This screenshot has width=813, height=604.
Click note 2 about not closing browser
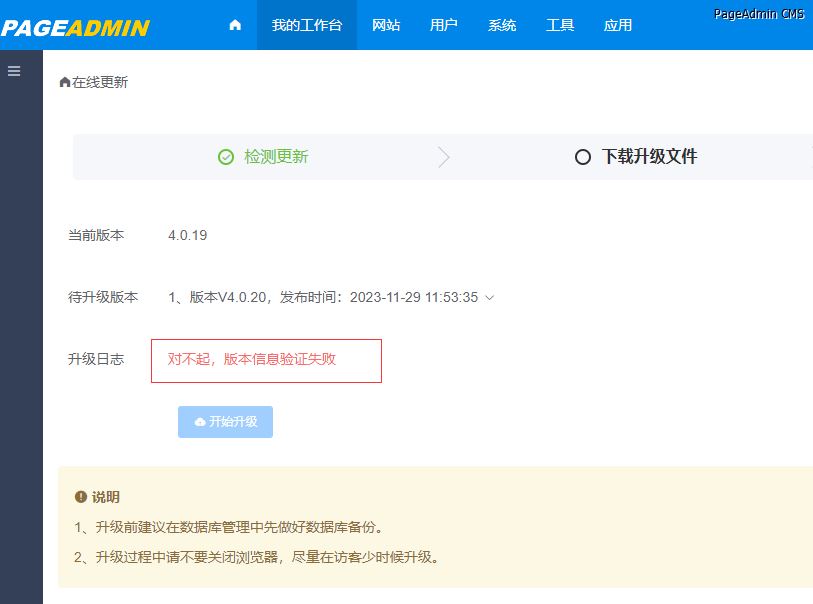[x=258, y=557]
